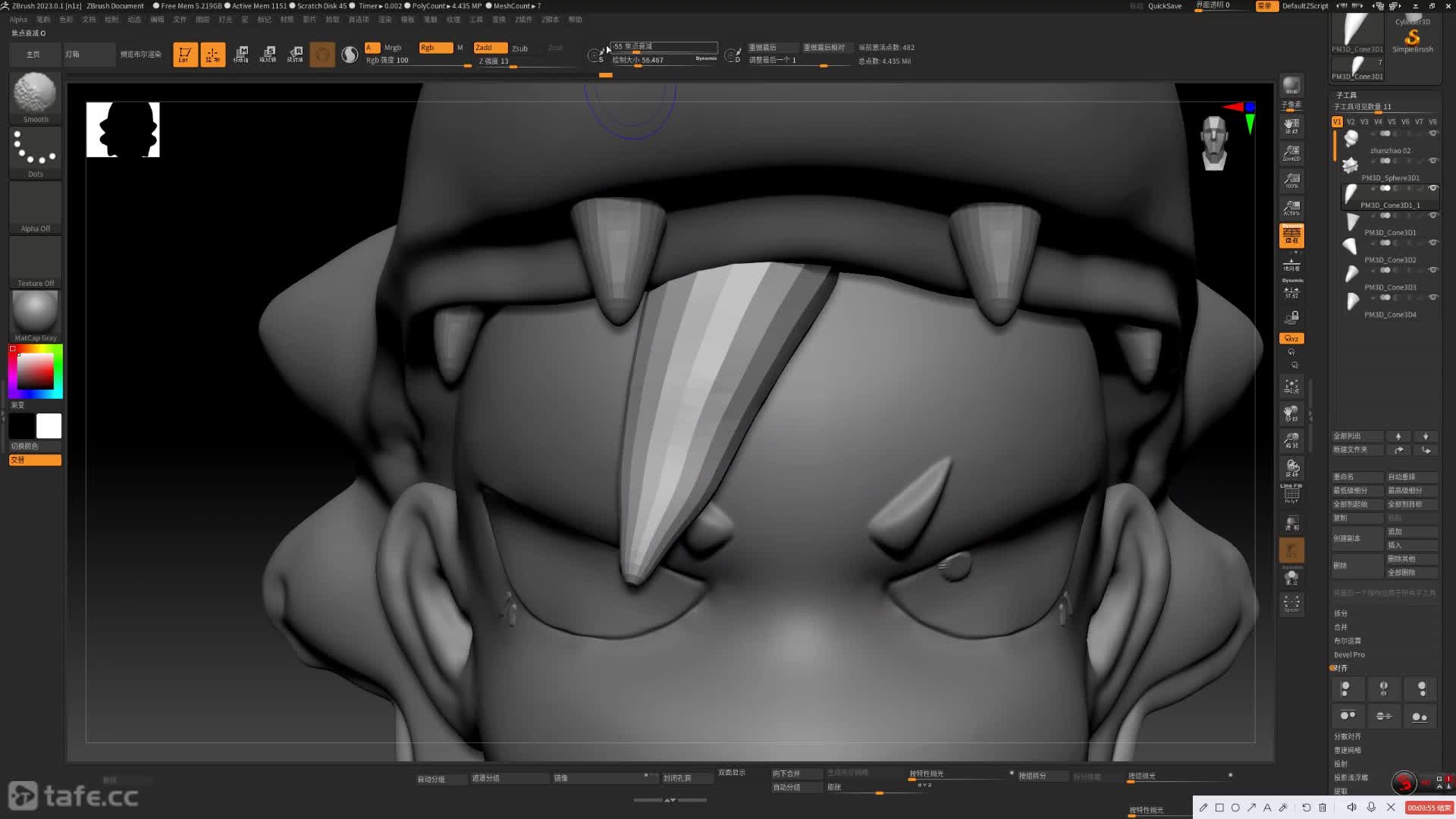
Task: Click the Move view icon
Action: 1291,414
